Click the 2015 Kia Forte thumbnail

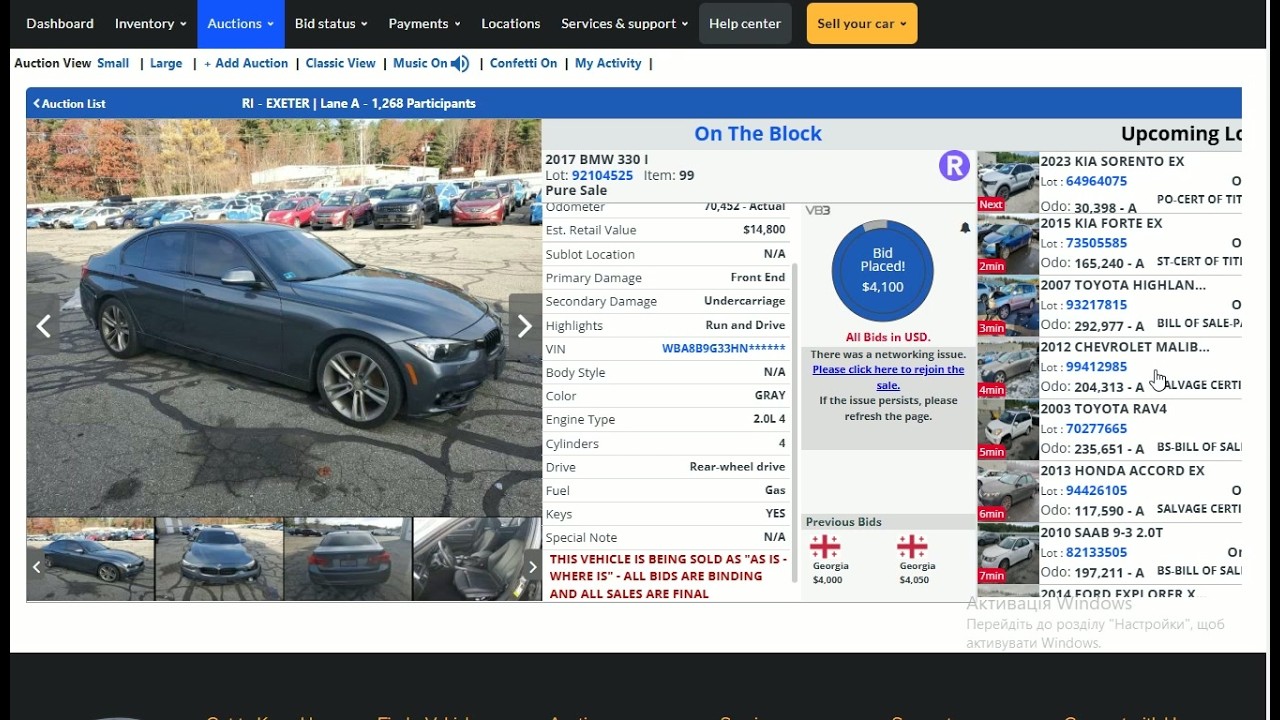pos(1008,244)
